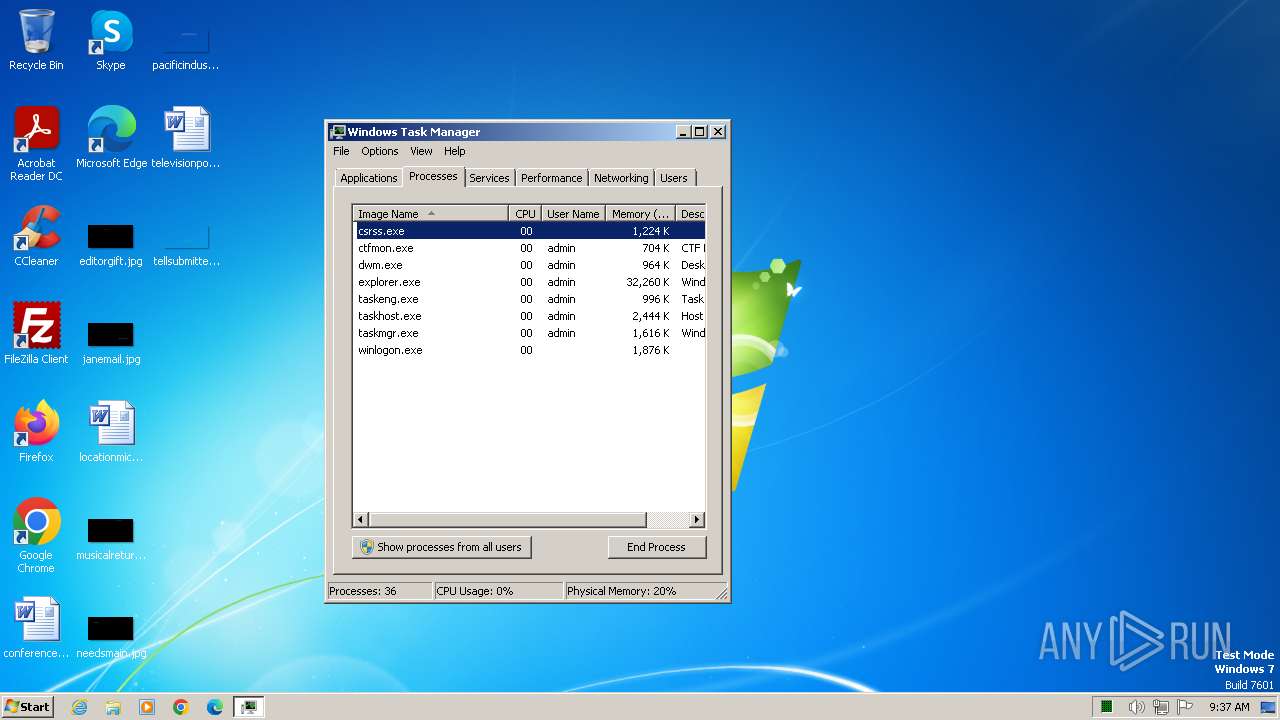Switch to the Services tab
The height and width of the screenshot is (720, 1280).
click(489, 178)
